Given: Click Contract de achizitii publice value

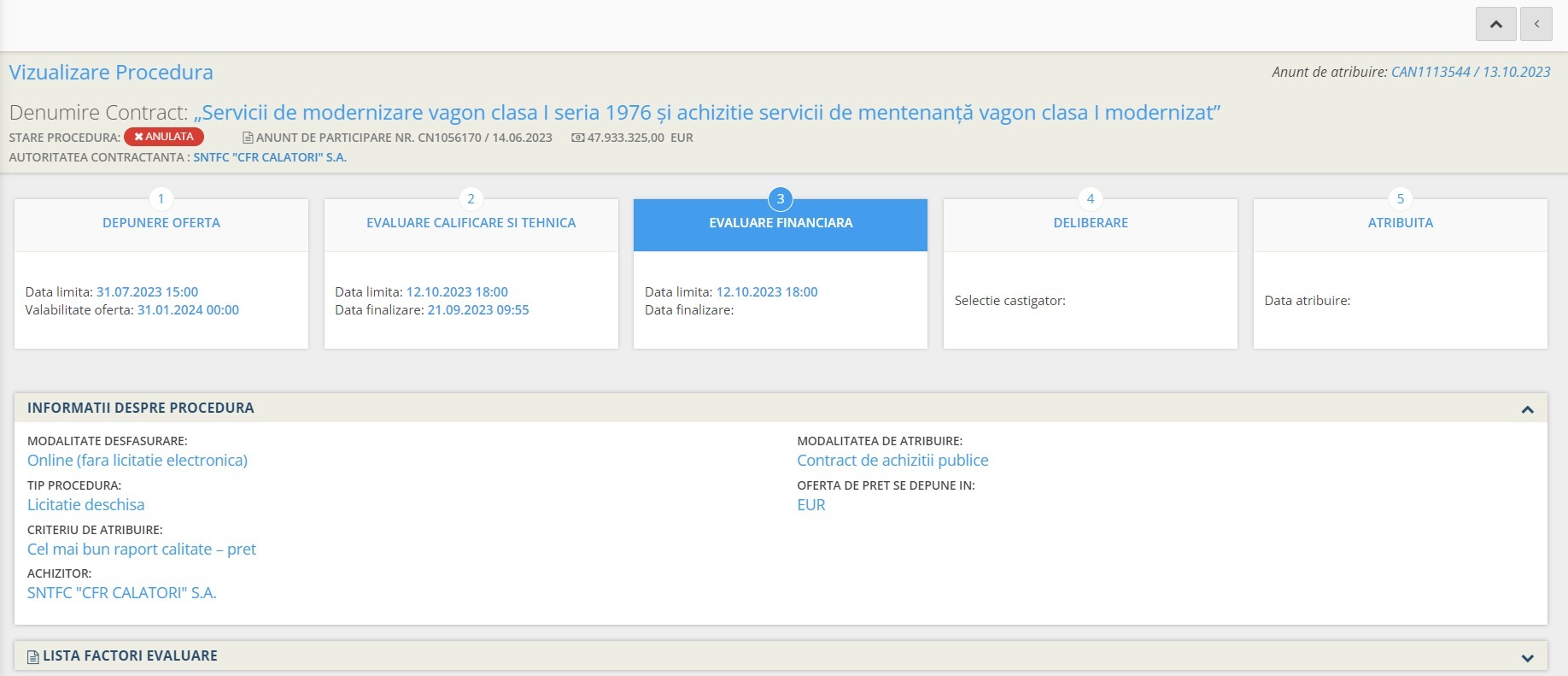Looking at the screenshot, I should (x=892, y=461).
